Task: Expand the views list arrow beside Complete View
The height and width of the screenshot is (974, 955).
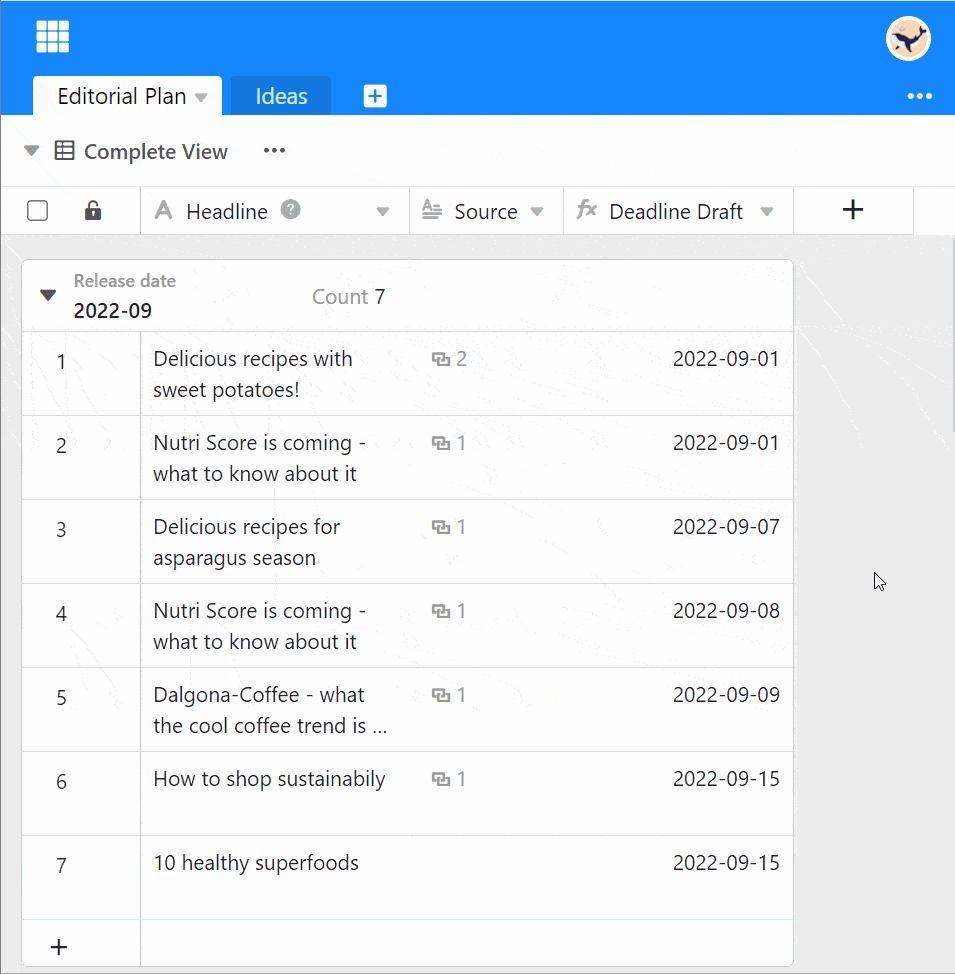Action: click(32, 151)
